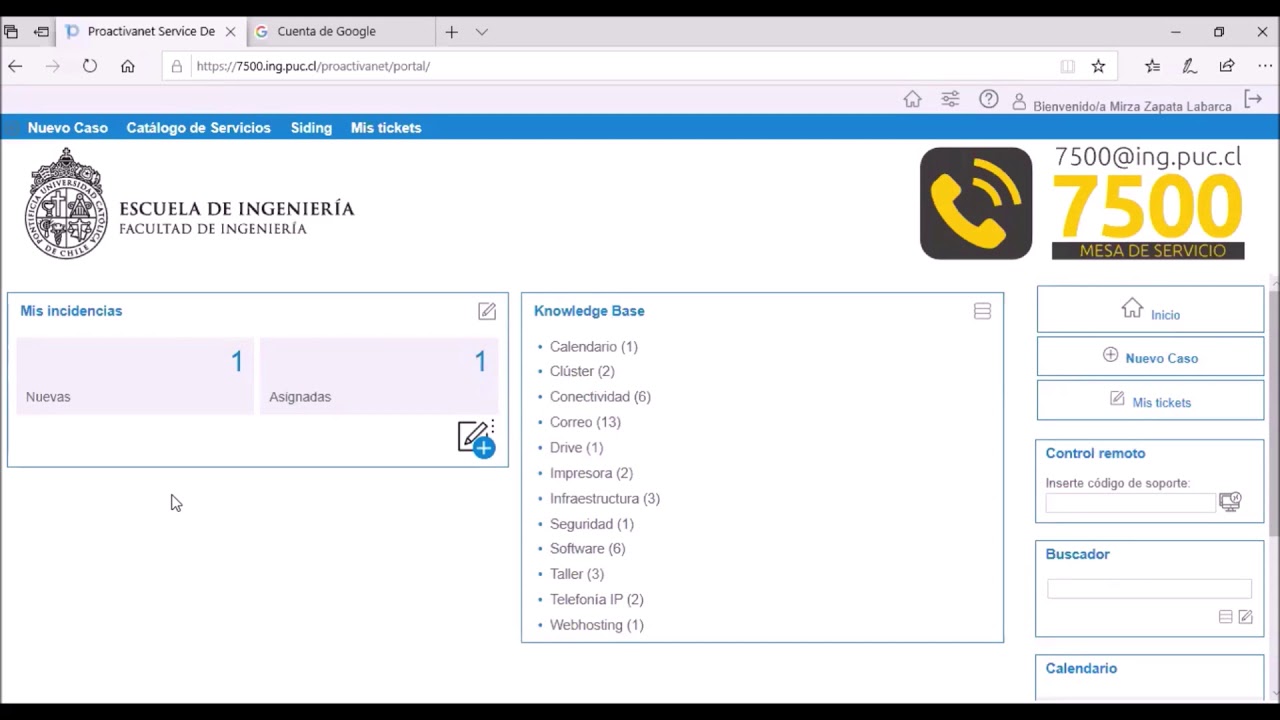The height and width of the screenshot is (720, 1280).
Task: Open the browser share icon
Action: click(x=1227, y=66)
